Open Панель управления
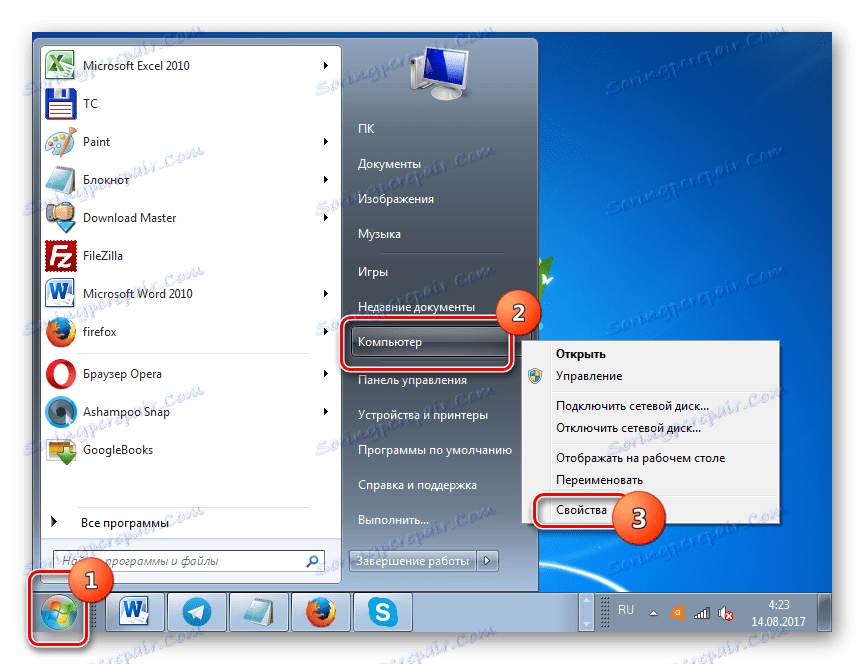Viewport: 864px width, 664px height. tap(412, 380)
